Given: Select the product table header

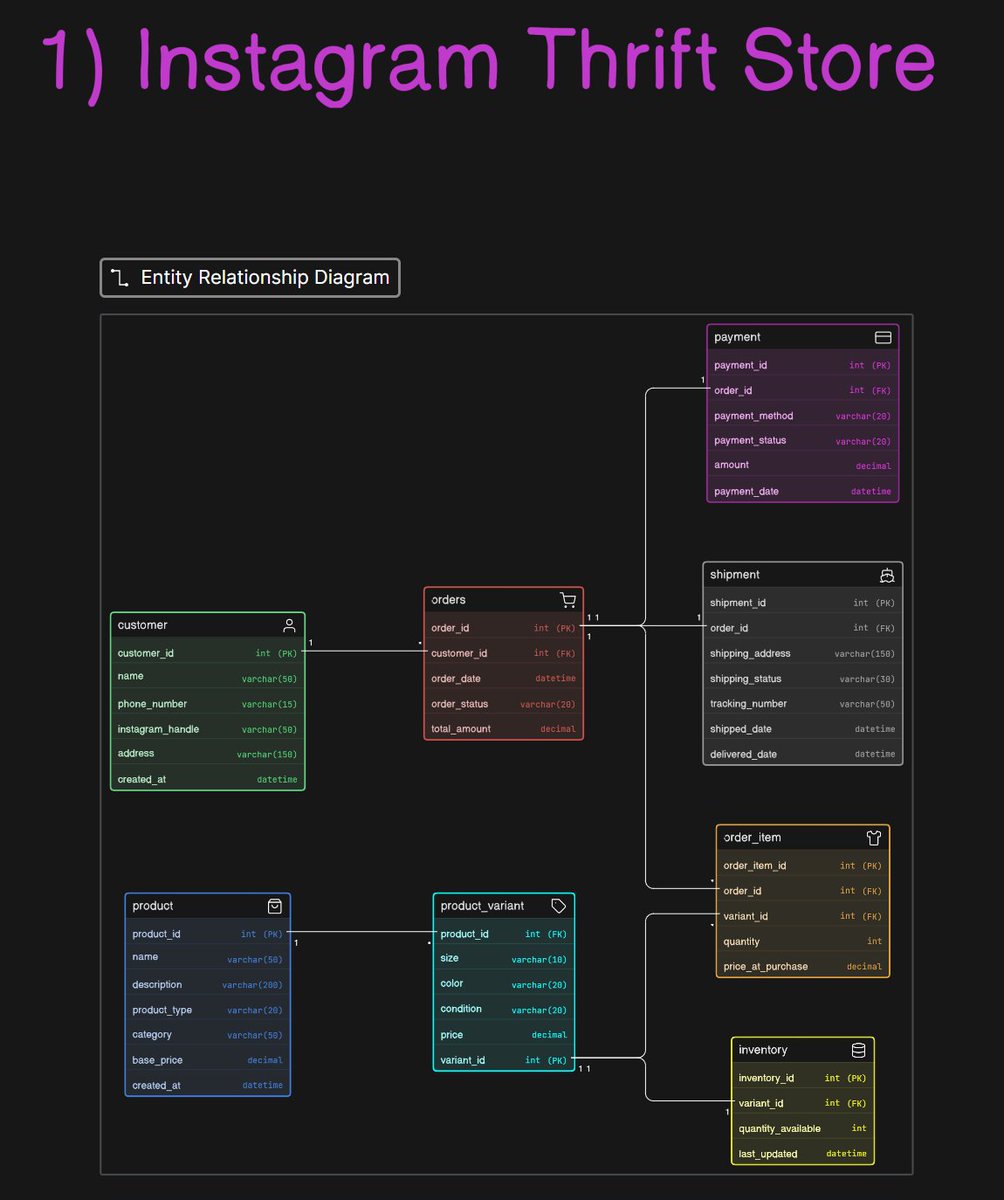Looking at the screenshot, I should tap(208, 906).
